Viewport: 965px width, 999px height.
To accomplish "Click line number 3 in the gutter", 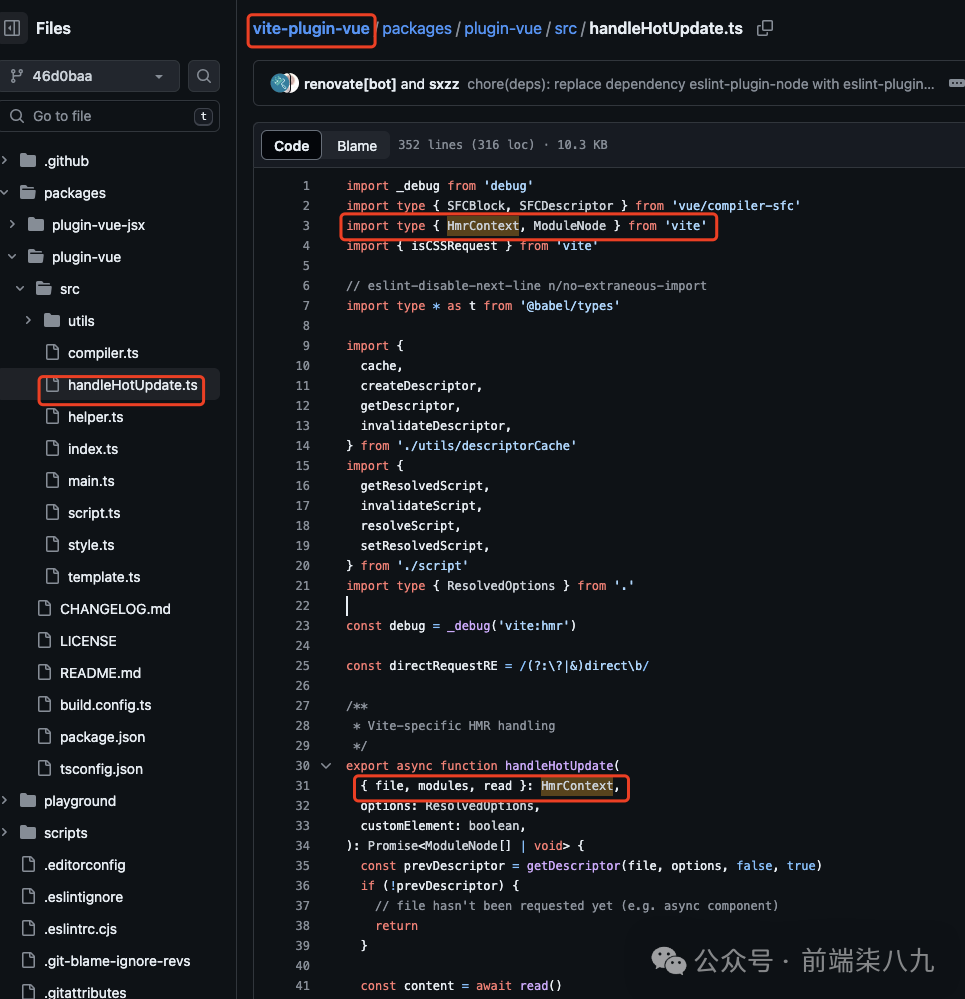I will tap(306, 226).
